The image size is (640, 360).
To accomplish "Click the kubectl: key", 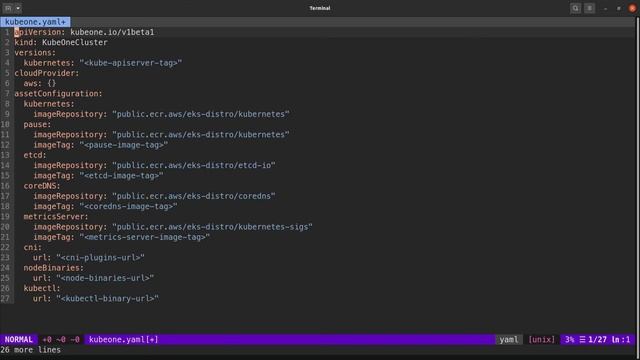I will 42,288.
